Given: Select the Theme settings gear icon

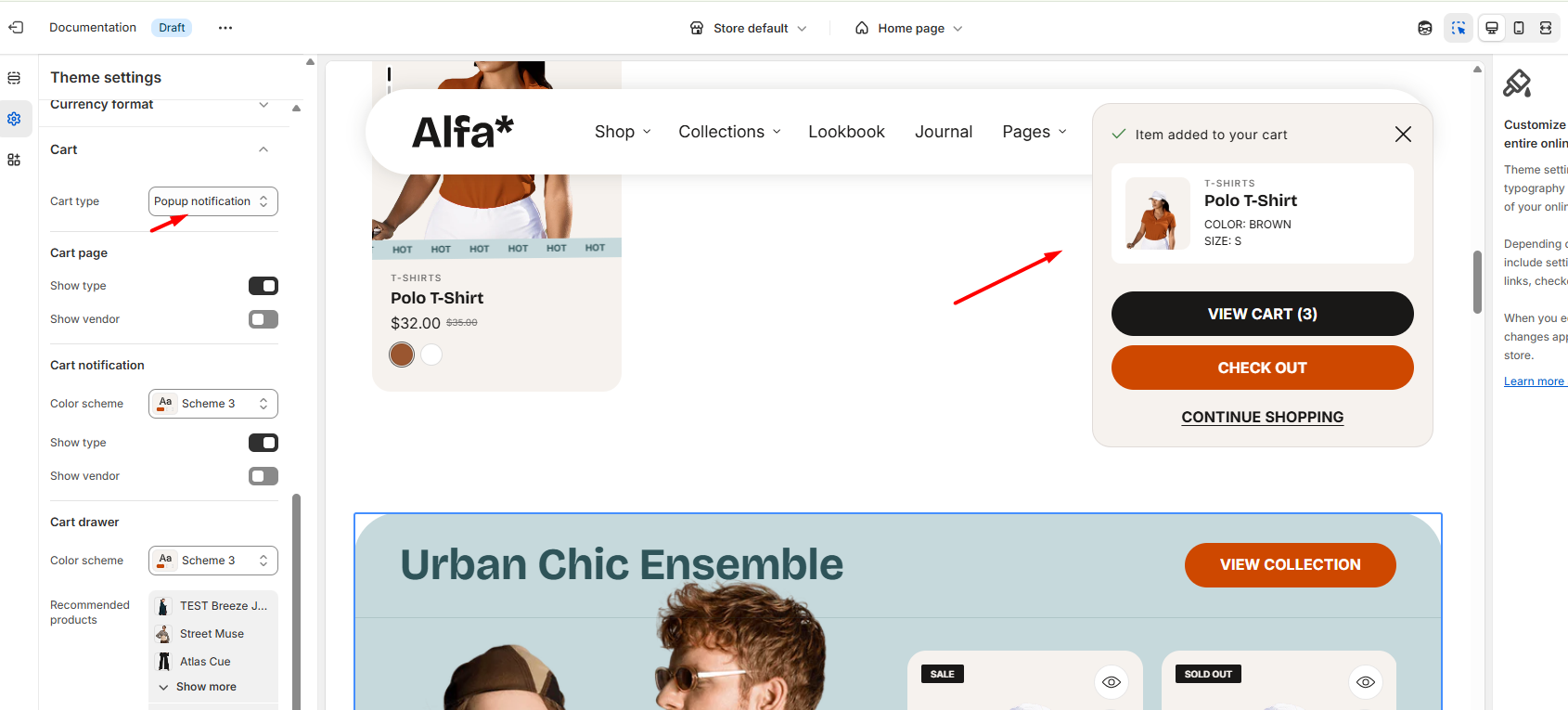Looking at the screenshot, I should tap(14, 119).
